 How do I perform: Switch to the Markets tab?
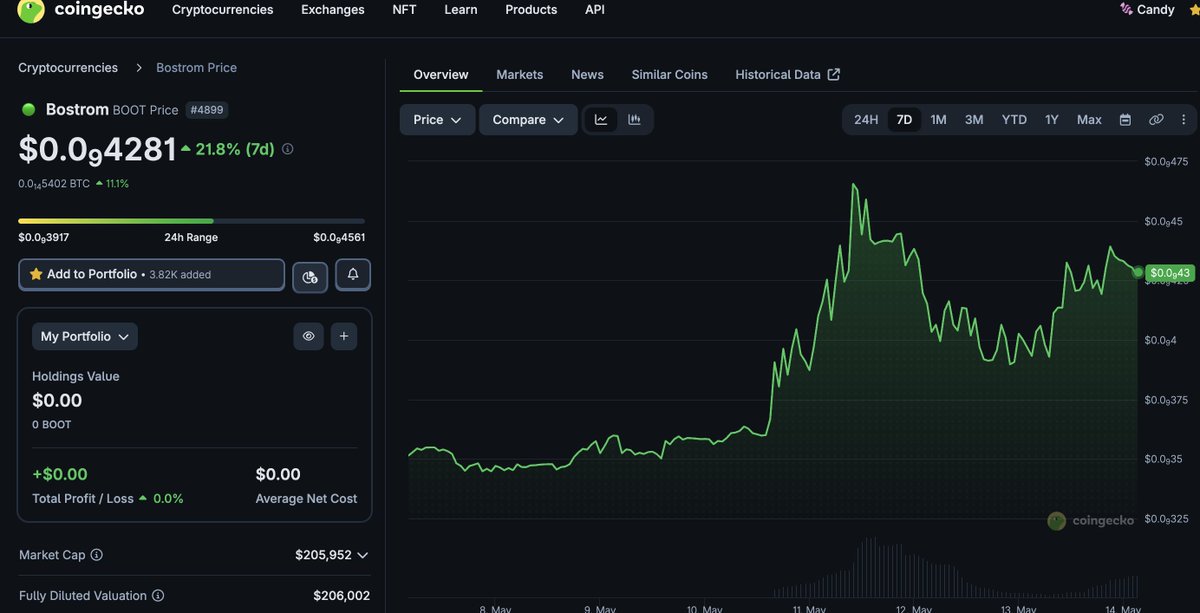(x=520, y=75)
